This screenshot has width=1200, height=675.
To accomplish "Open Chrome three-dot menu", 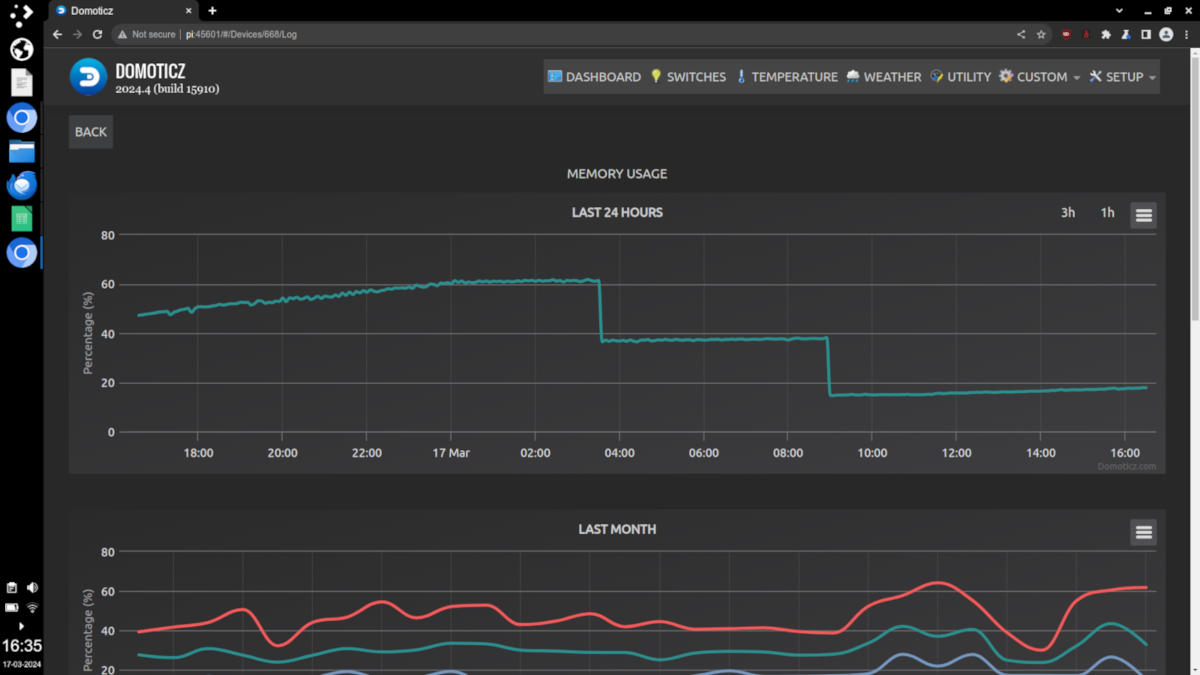I will (x=1187, y=34).
